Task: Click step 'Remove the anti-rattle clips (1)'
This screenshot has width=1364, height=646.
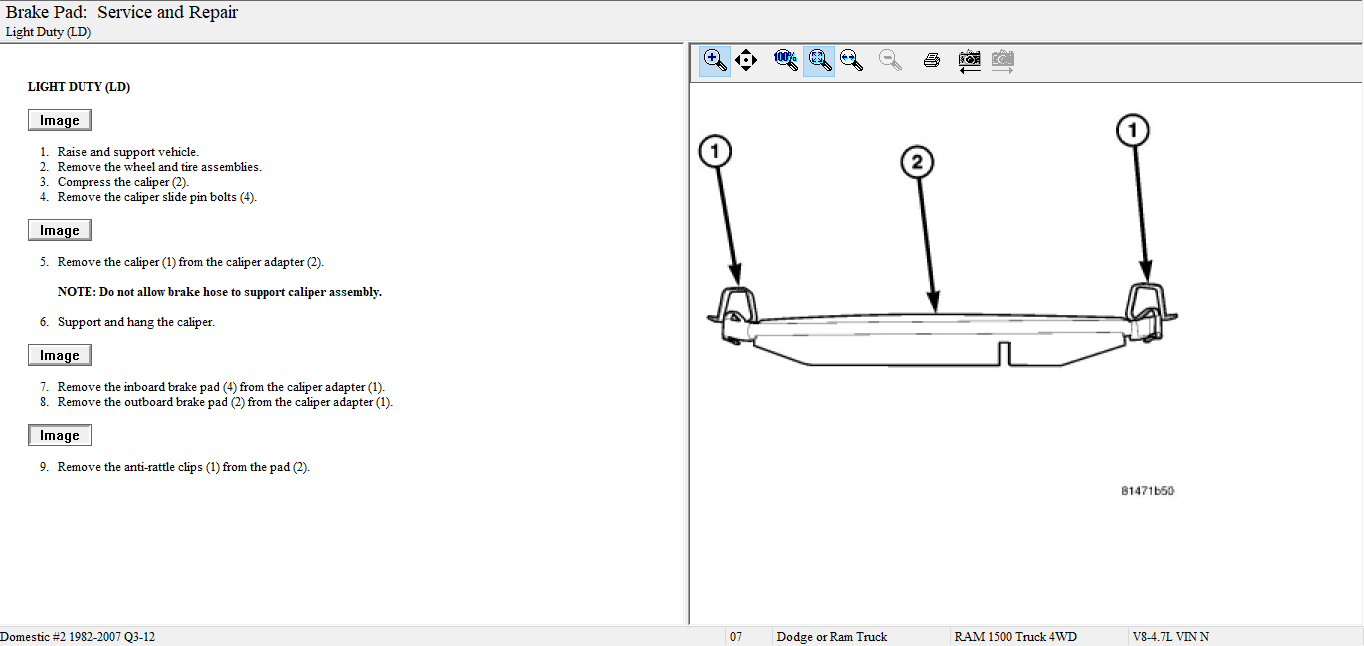Action: point(184,467)
